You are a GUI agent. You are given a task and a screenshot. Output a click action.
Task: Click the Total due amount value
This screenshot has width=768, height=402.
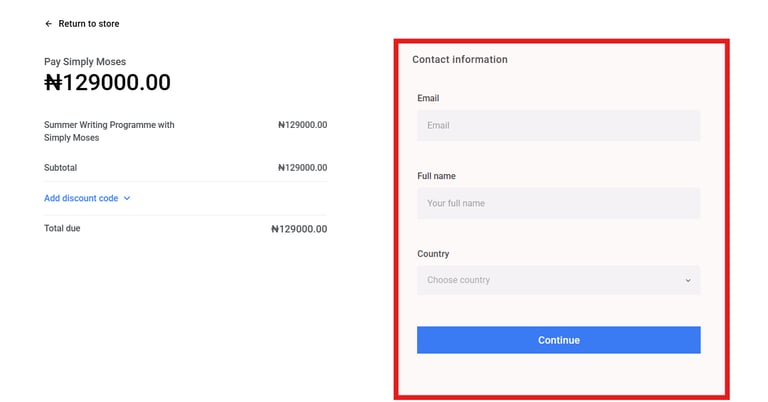[x=299, y=229]
